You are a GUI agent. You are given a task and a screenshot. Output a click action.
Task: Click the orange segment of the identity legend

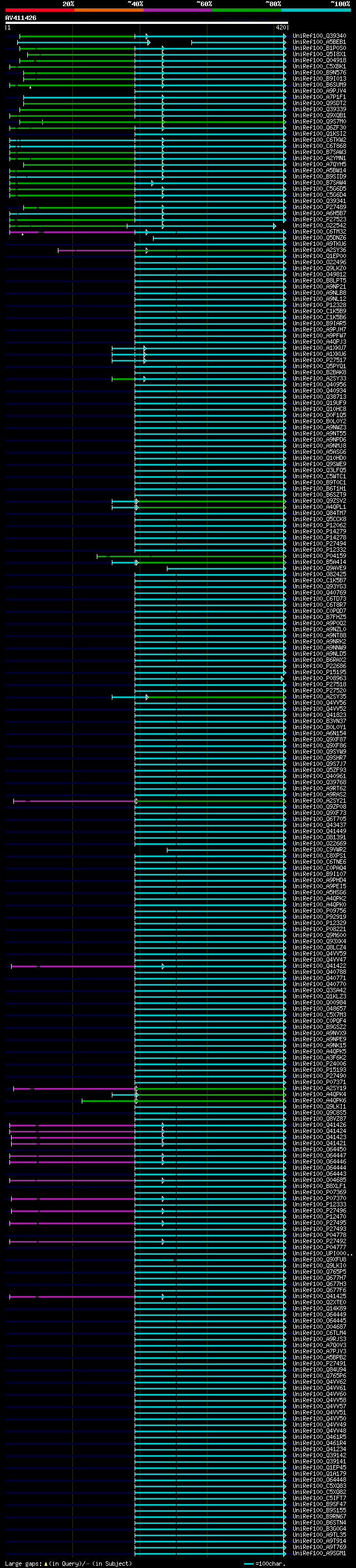click(x=109, y=10)
